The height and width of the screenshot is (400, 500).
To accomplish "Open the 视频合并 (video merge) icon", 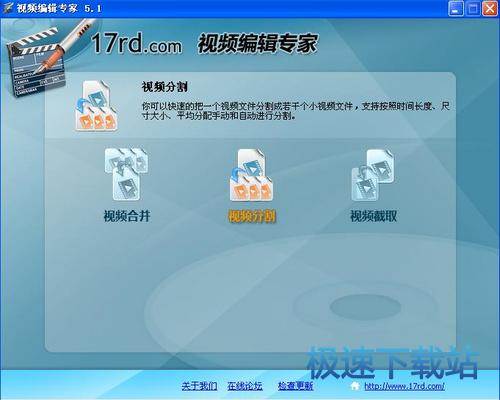I will click(126, 174).
